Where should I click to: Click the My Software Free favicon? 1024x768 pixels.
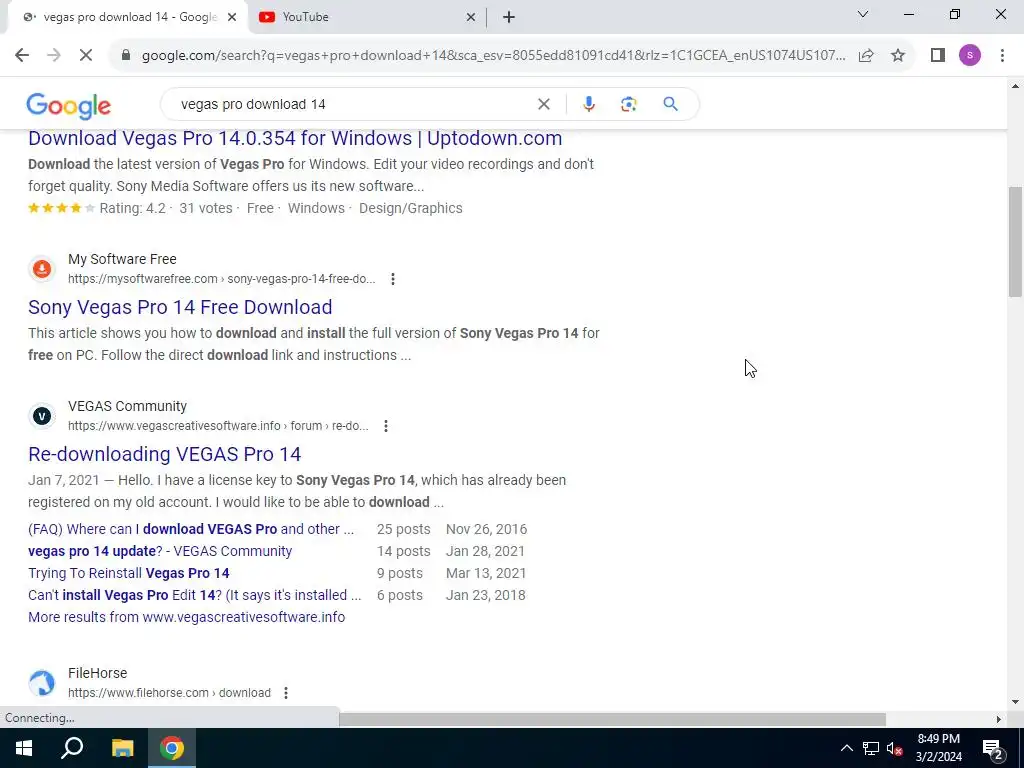coord(42,268)
